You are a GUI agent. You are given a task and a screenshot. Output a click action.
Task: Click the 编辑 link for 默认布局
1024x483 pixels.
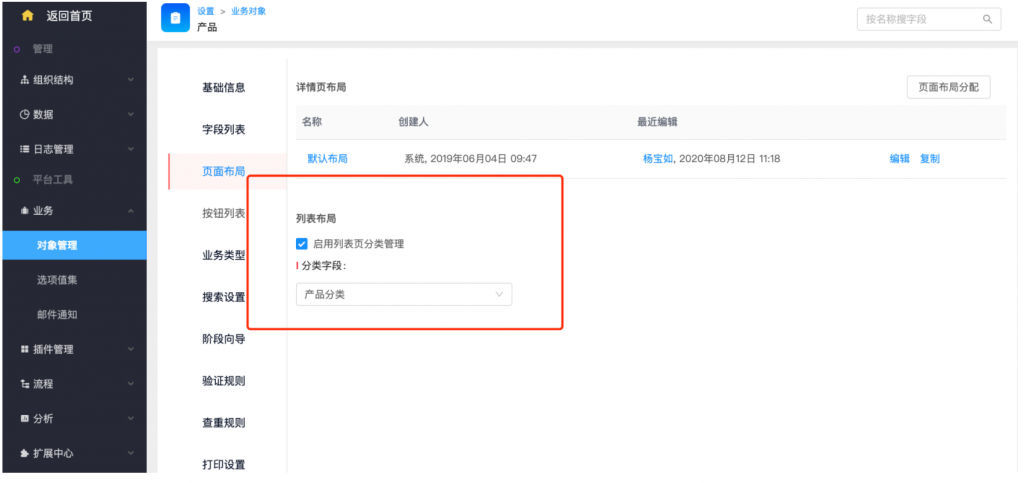click(899, 159)
